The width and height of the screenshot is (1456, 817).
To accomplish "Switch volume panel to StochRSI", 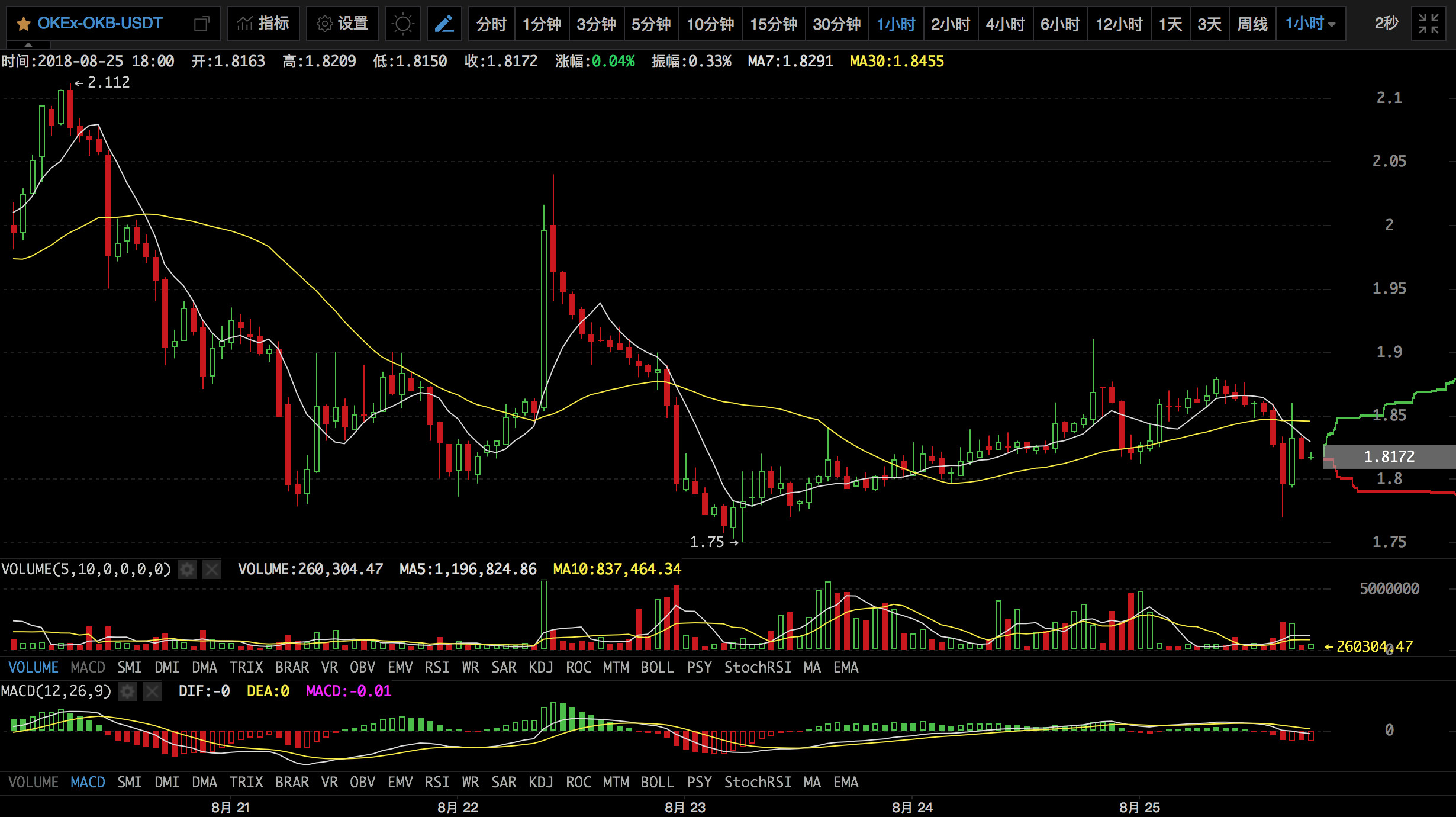I will point(758,667).
